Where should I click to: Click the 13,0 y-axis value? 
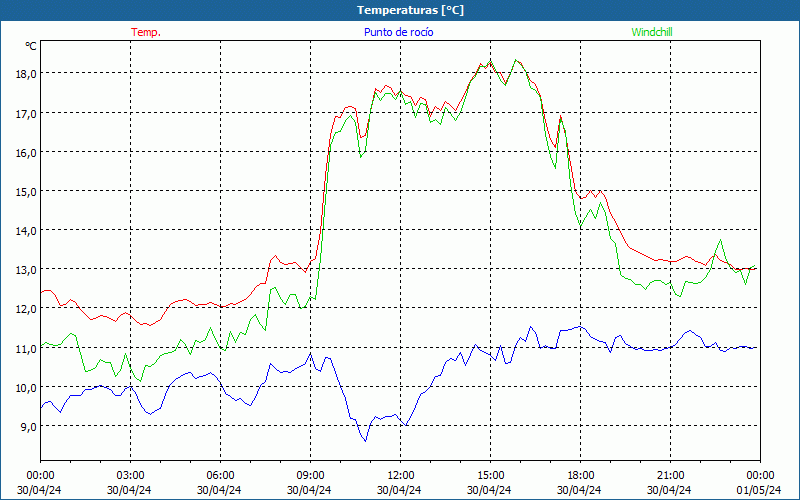27,270
